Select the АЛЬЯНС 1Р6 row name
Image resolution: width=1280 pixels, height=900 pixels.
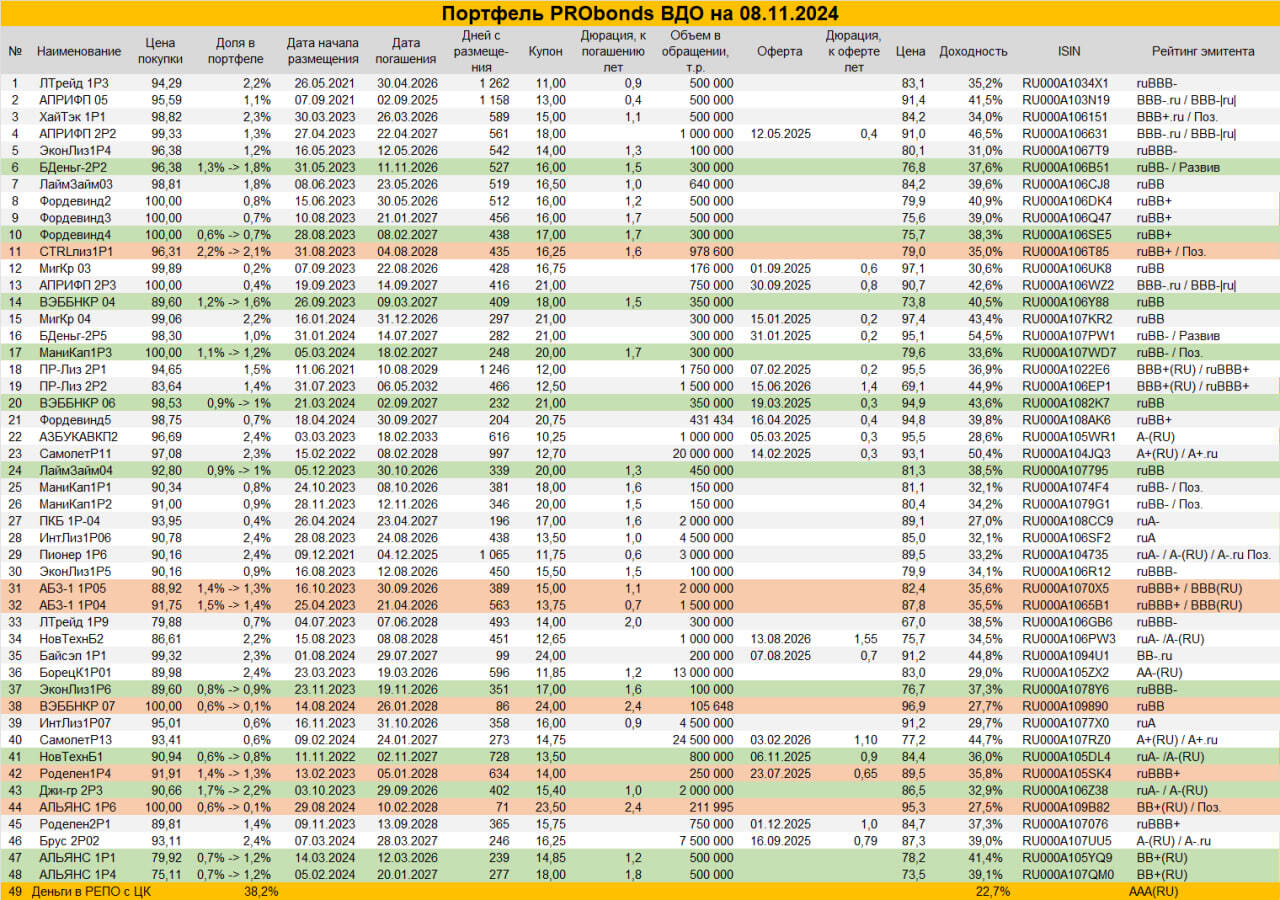tap(77, 806)
